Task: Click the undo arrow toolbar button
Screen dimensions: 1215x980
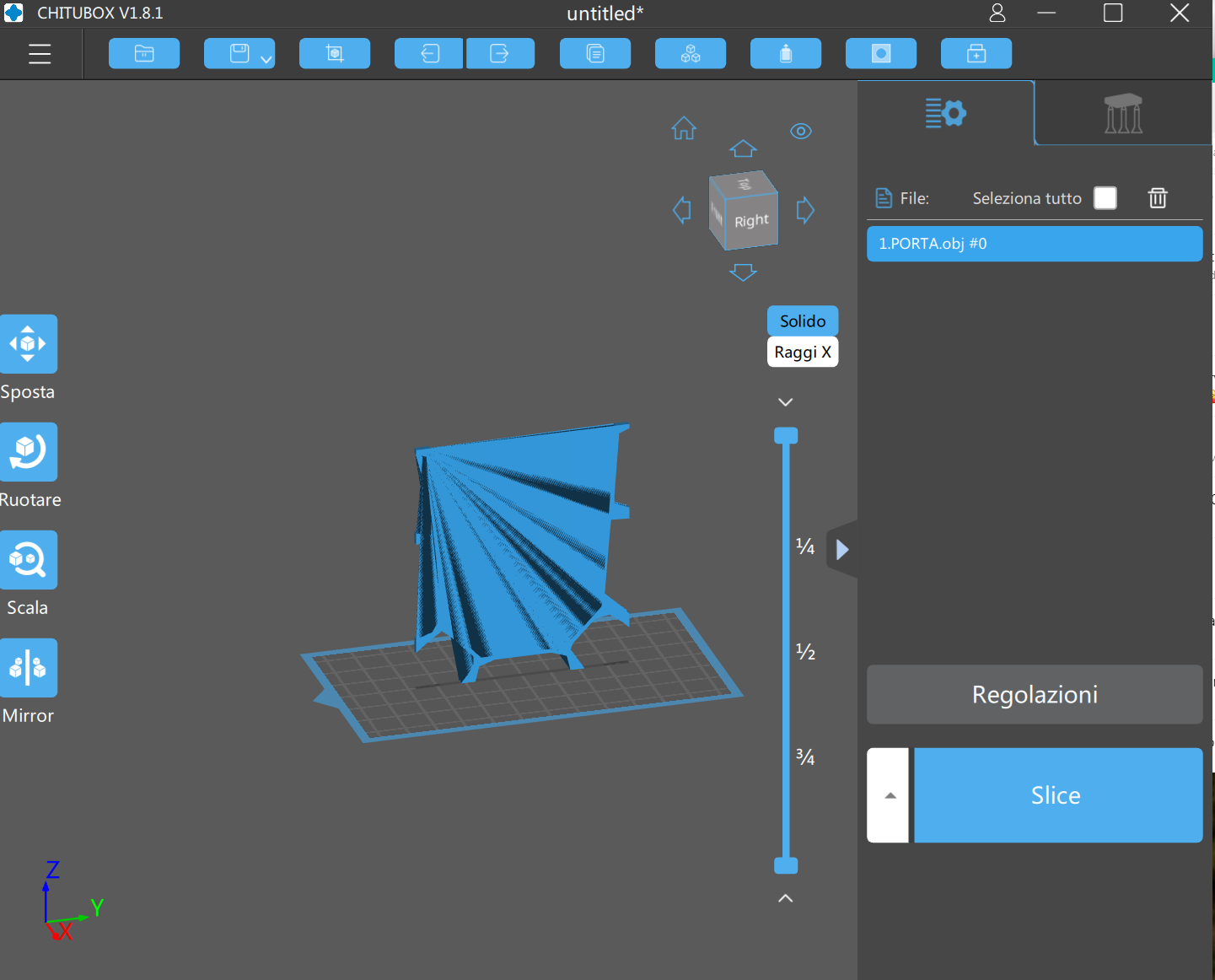Action: [x=429, y=54]
